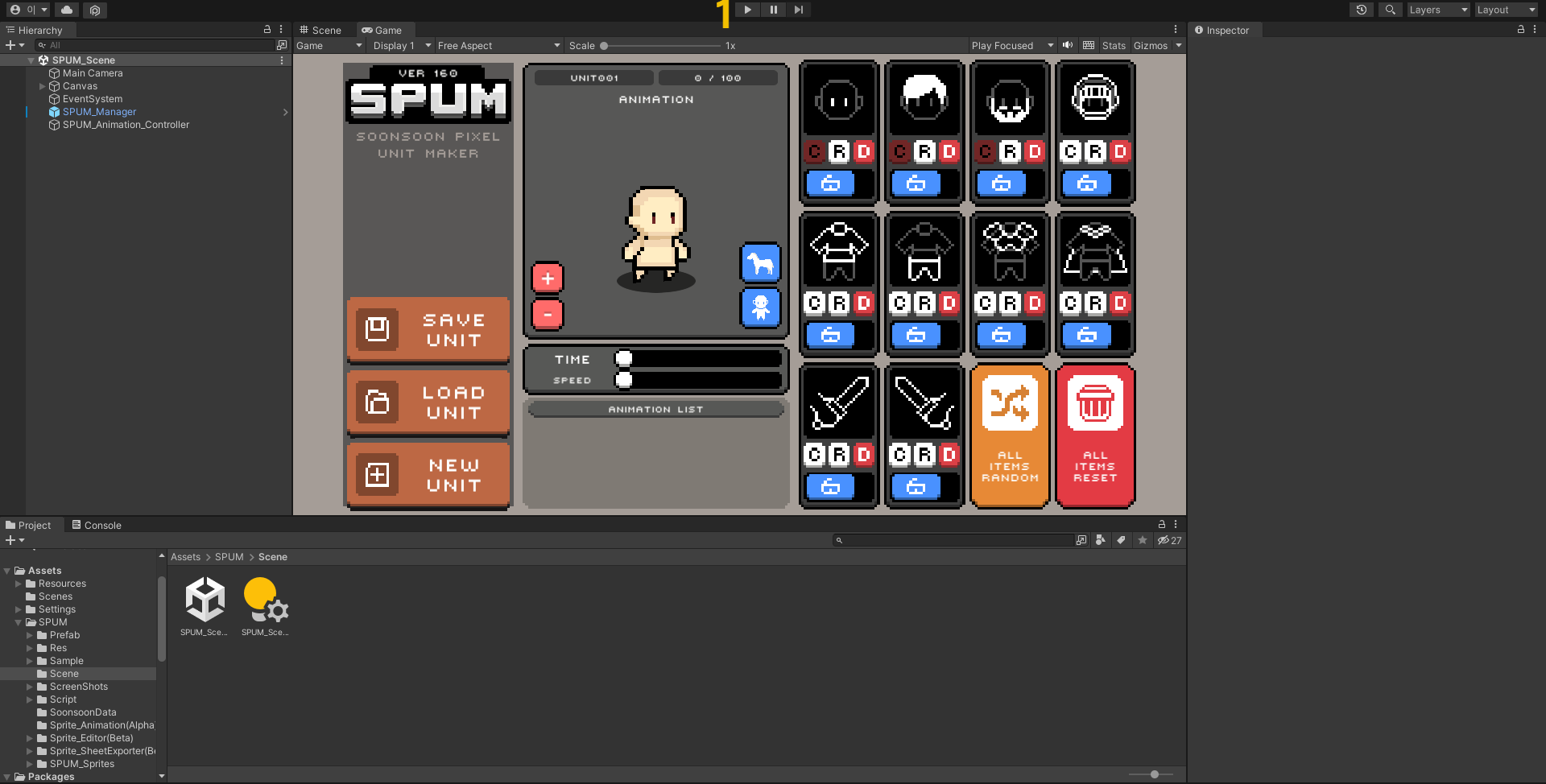1546x784 pixels.
Task: Open the version control icon next to cloud
Action: click(95, 10)
